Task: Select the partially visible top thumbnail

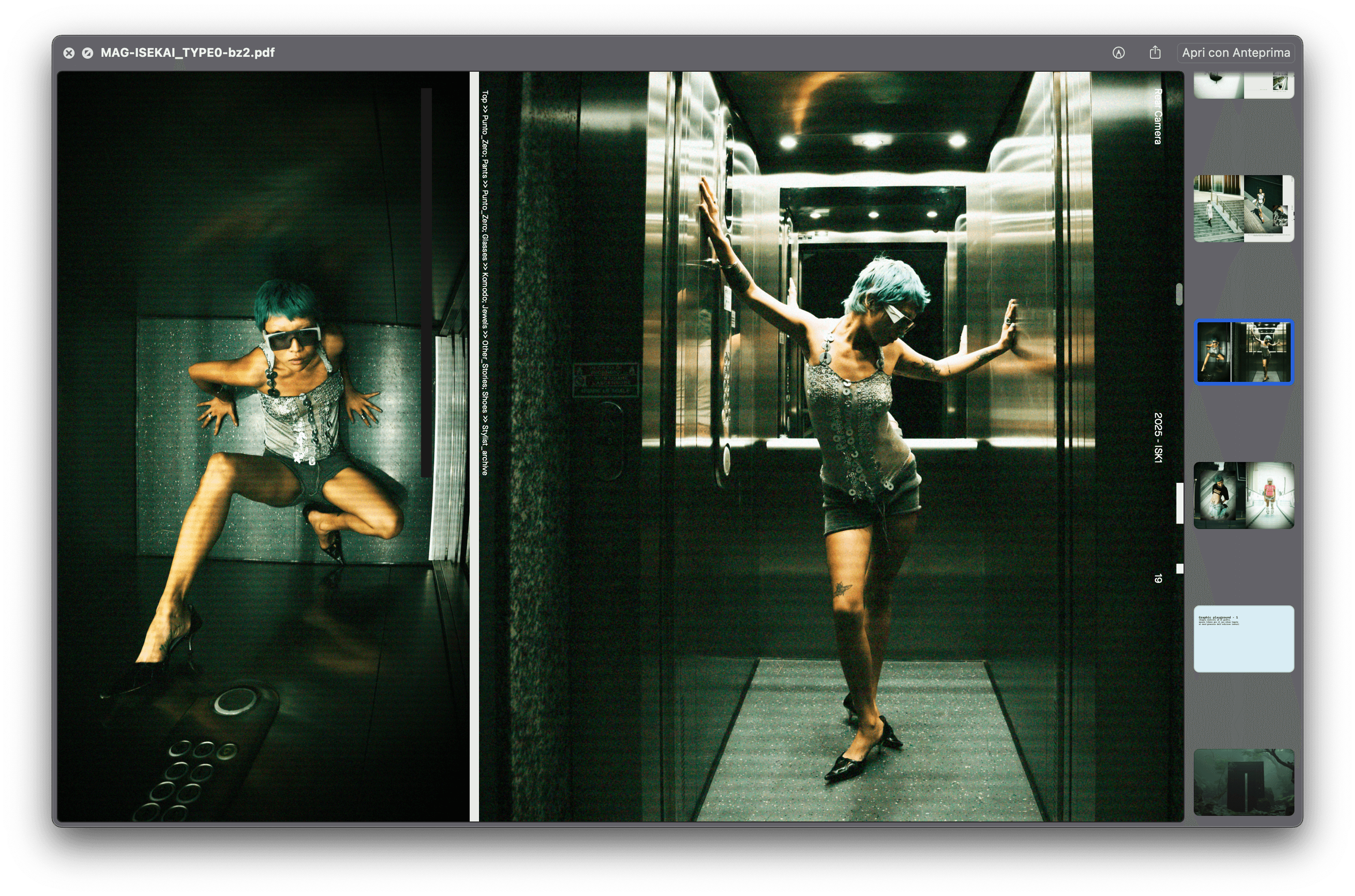Action: [x=1244, y=86]
